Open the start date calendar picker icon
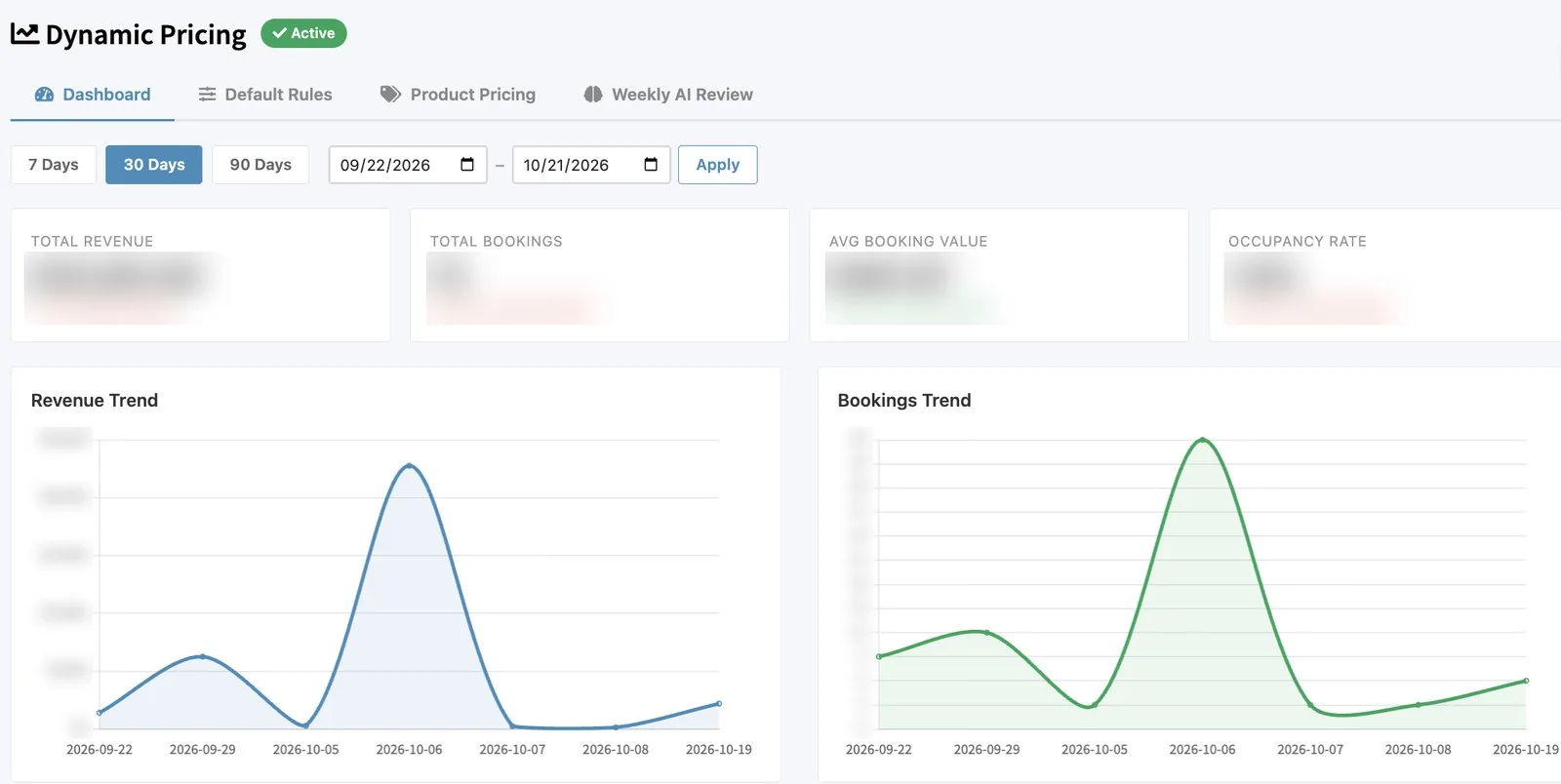The width and height of the screenshot is (1561, 784). [467, 164]
